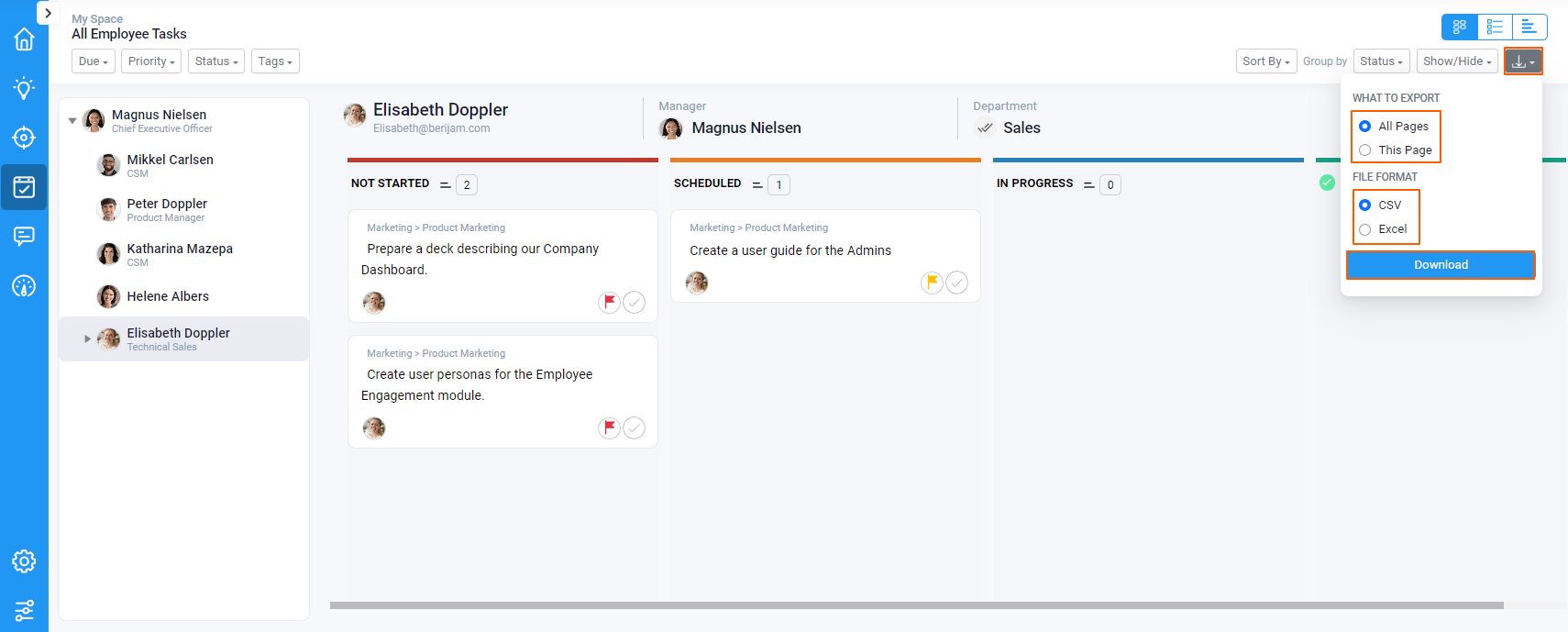This screenshot has width=1568, height=632.
Task: Select the Excel file format
Action: [1365, 229]
